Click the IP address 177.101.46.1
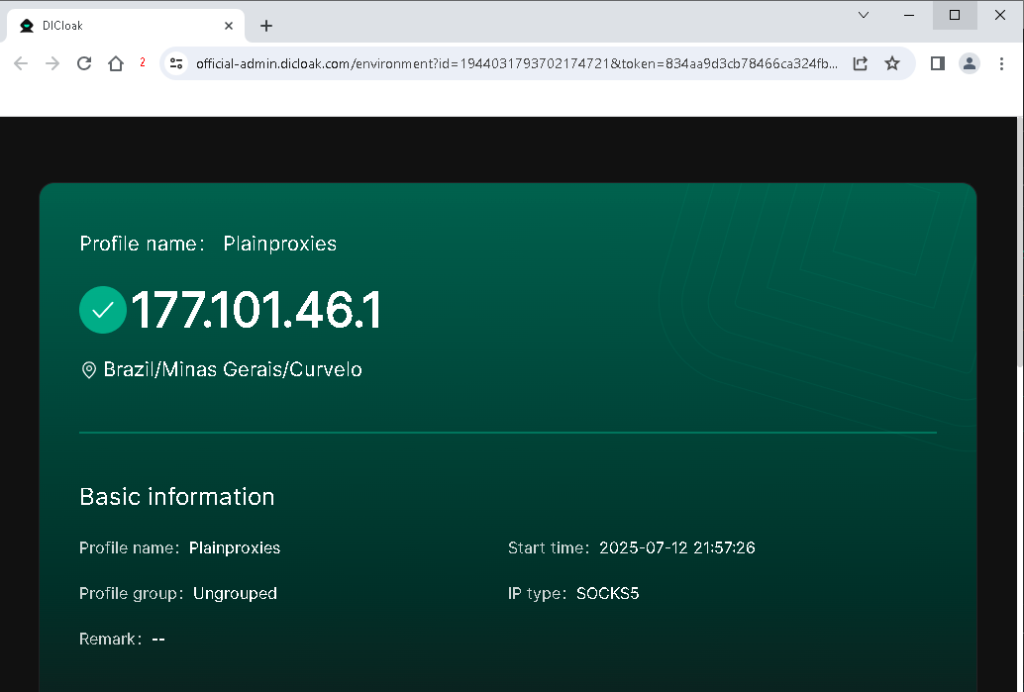 (x=256, y=310)
